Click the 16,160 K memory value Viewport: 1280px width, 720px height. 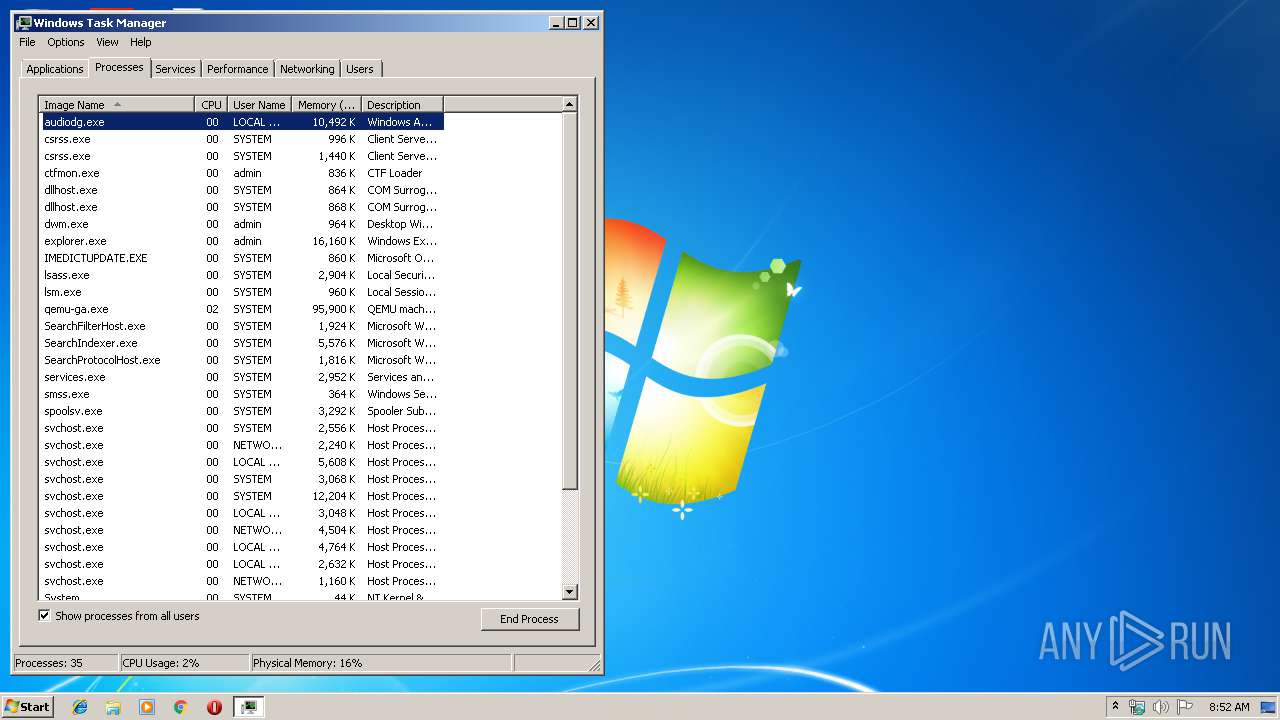pos(334,241)
